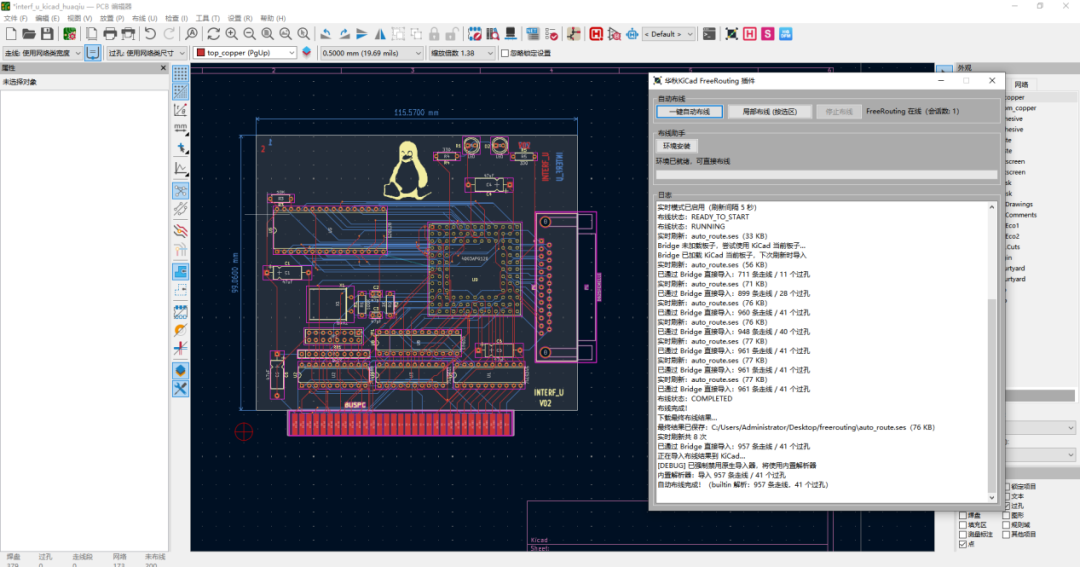
Task: Enable the 焊盘 selection filter checkbox
Action: pyautogui.click(x=963, y=515)
